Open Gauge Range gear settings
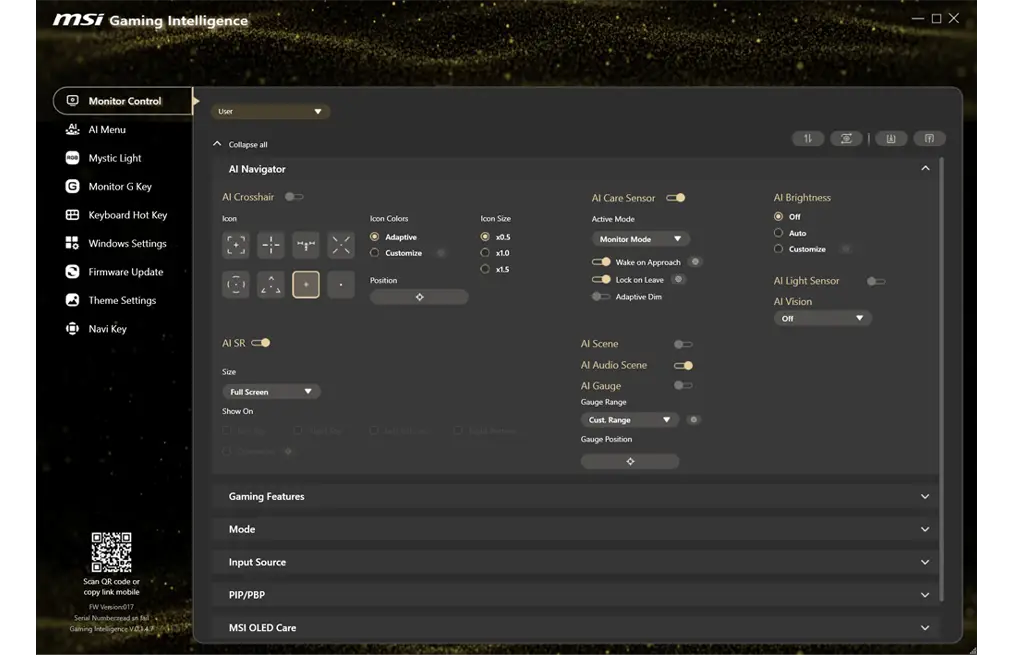Screen dimensions: 1013x655 [x=693, y=419]
